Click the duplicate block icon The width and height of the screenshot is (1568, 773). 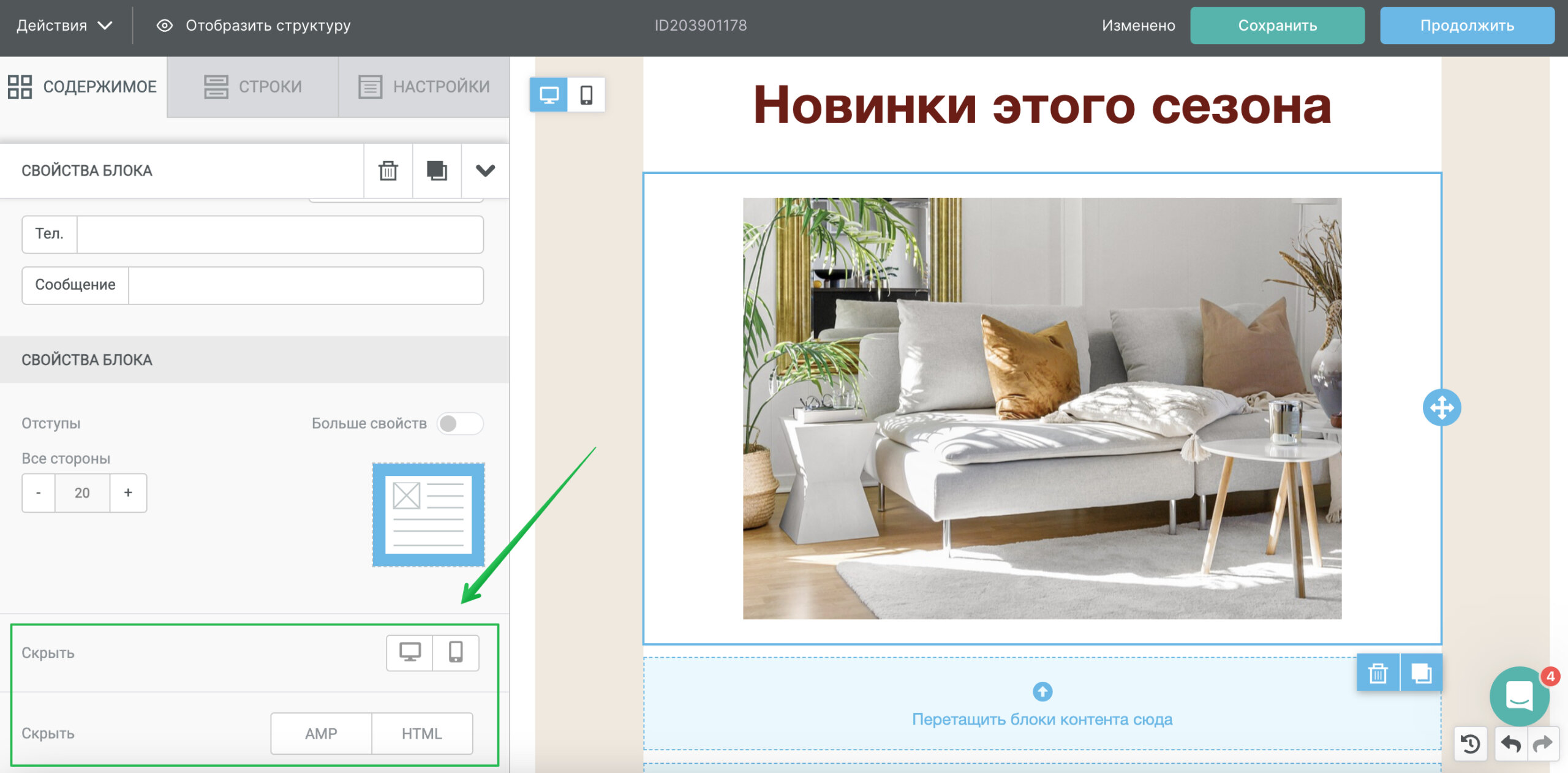[436, 169]
